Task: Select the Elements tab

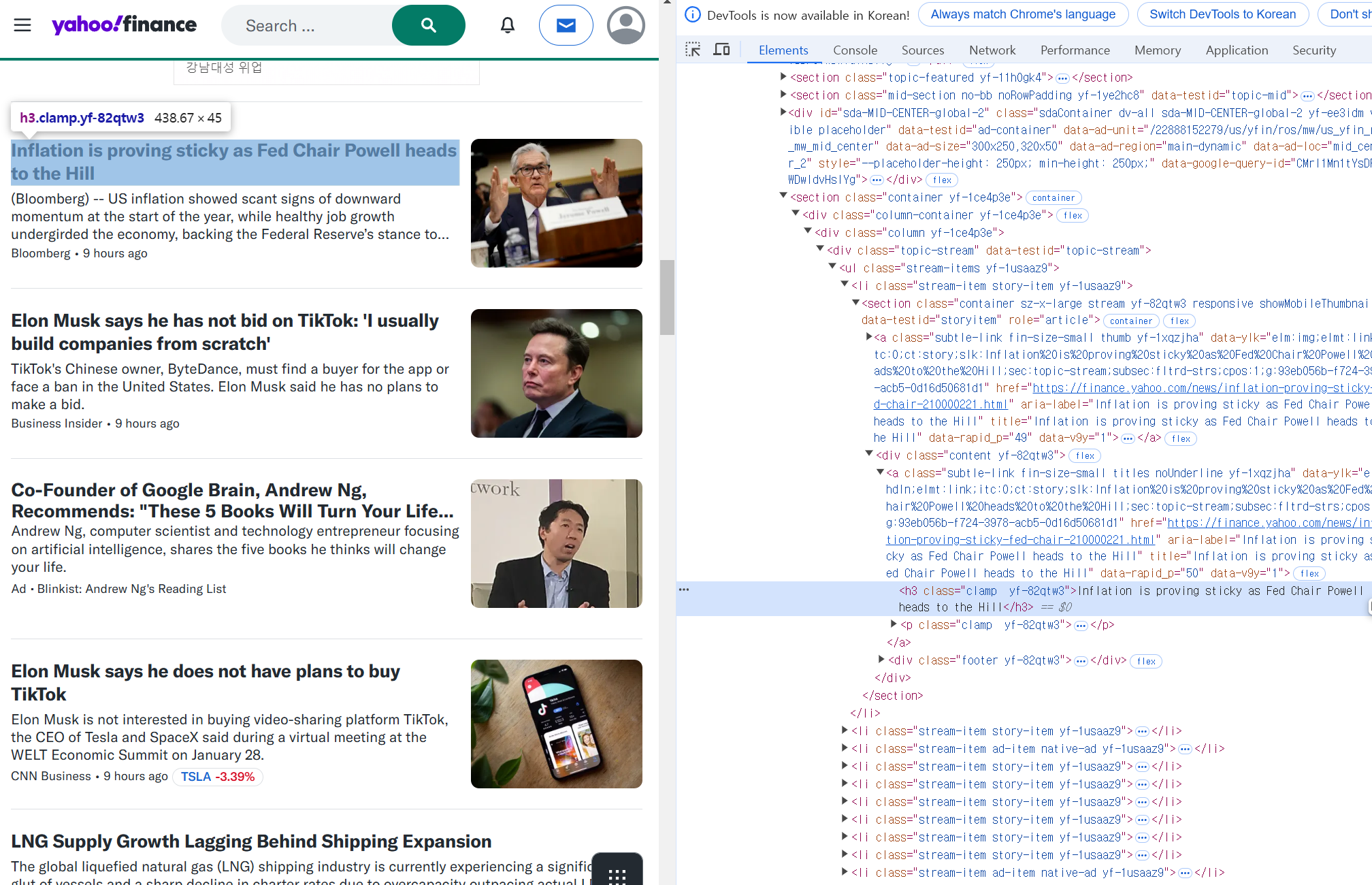Action: coord(783,50)
